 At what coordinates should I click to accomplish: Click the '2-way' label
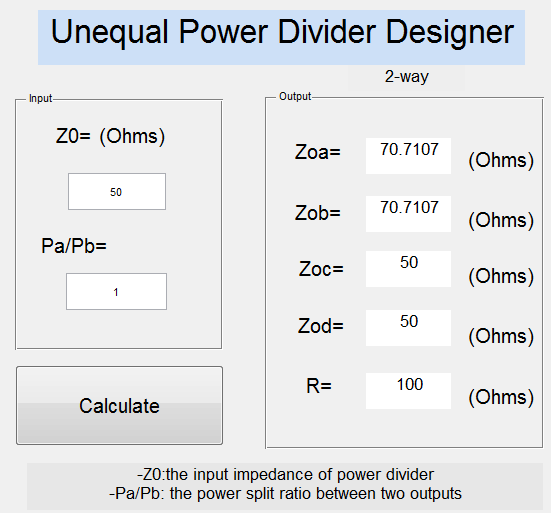click(x=407, y=77)
